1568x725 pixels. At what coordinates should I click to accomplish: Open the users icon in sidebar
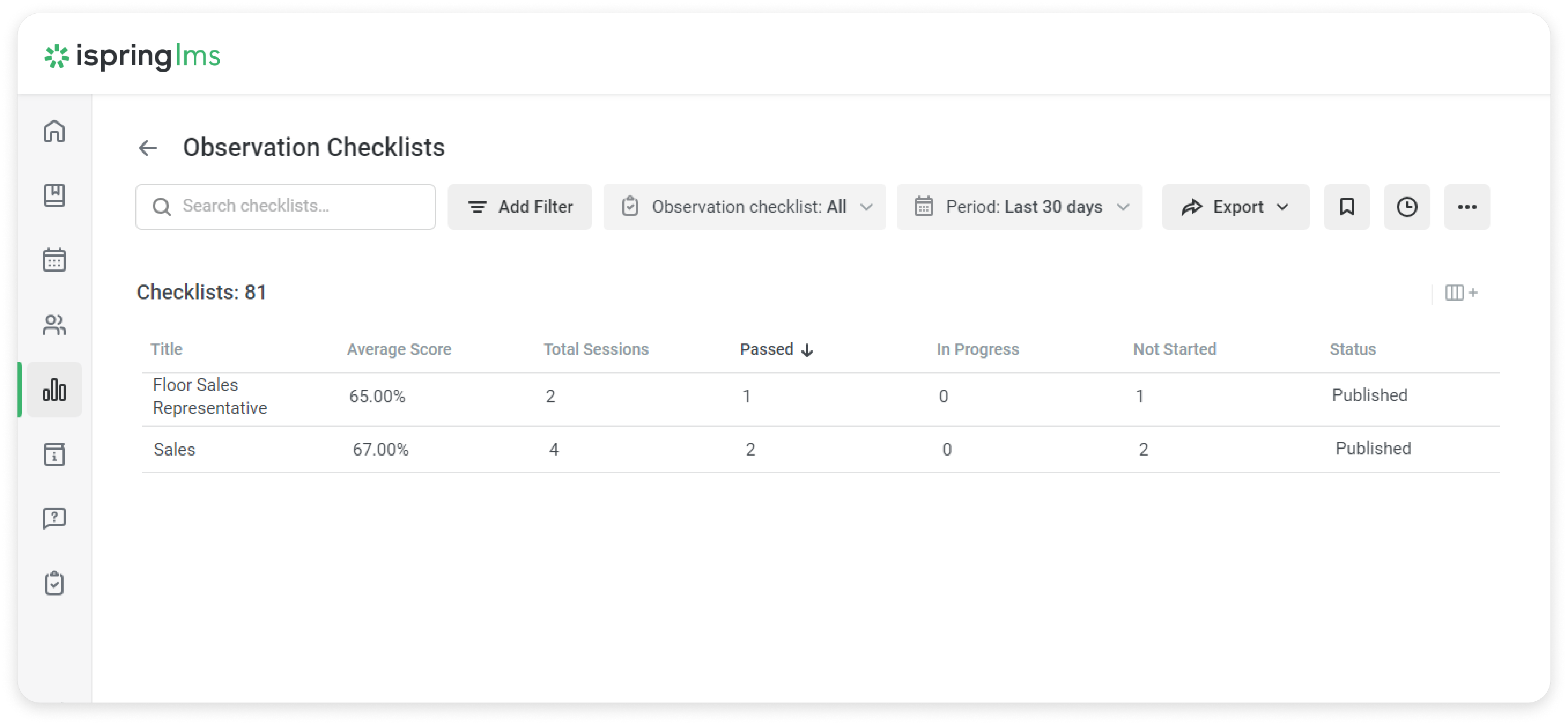pos(54,325)
